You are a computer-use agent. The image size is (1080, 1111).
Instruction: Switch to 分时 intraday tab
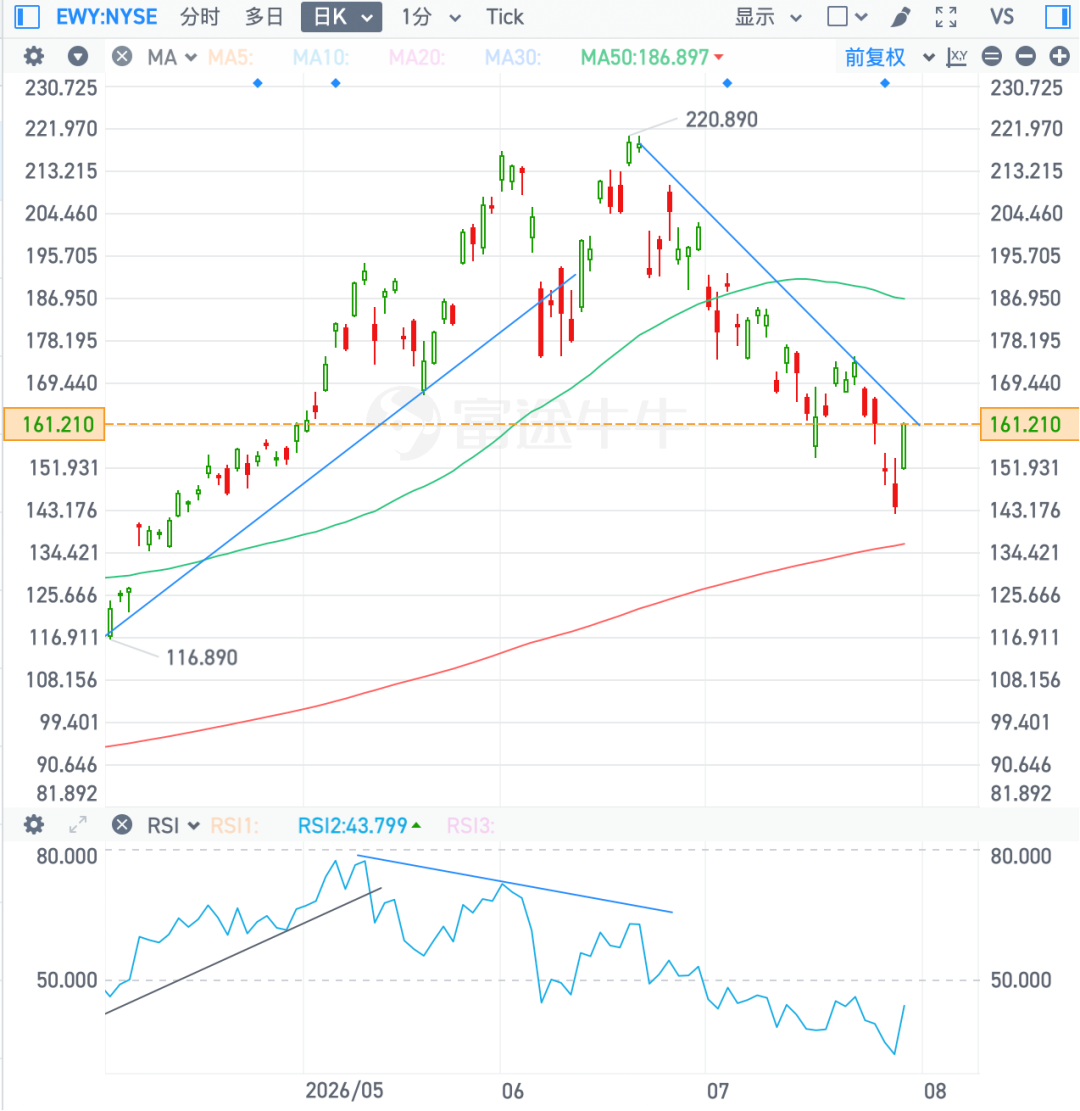(200, 16)
